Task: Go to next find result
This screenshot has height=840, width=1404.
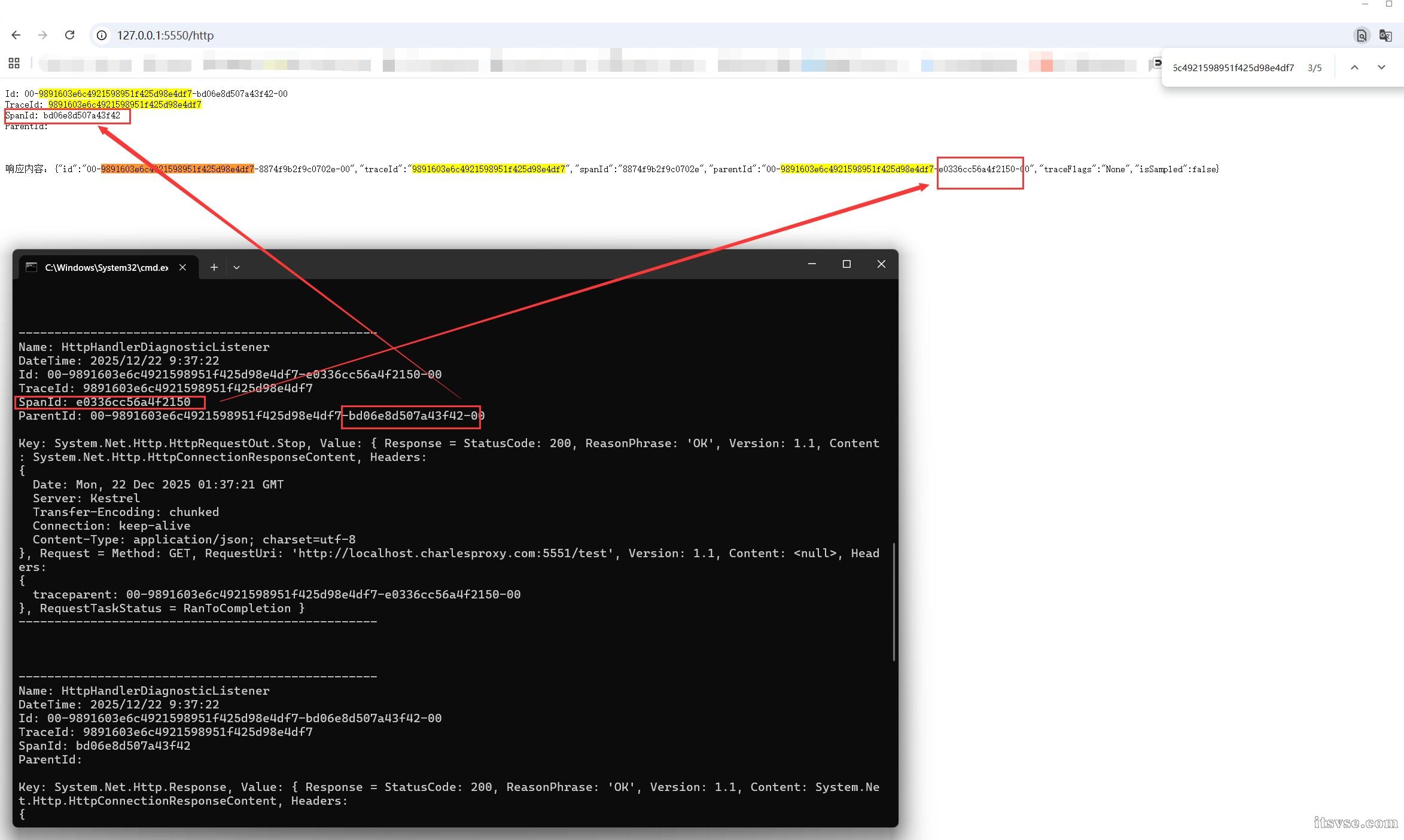Action: click(x=1381, y=68)
